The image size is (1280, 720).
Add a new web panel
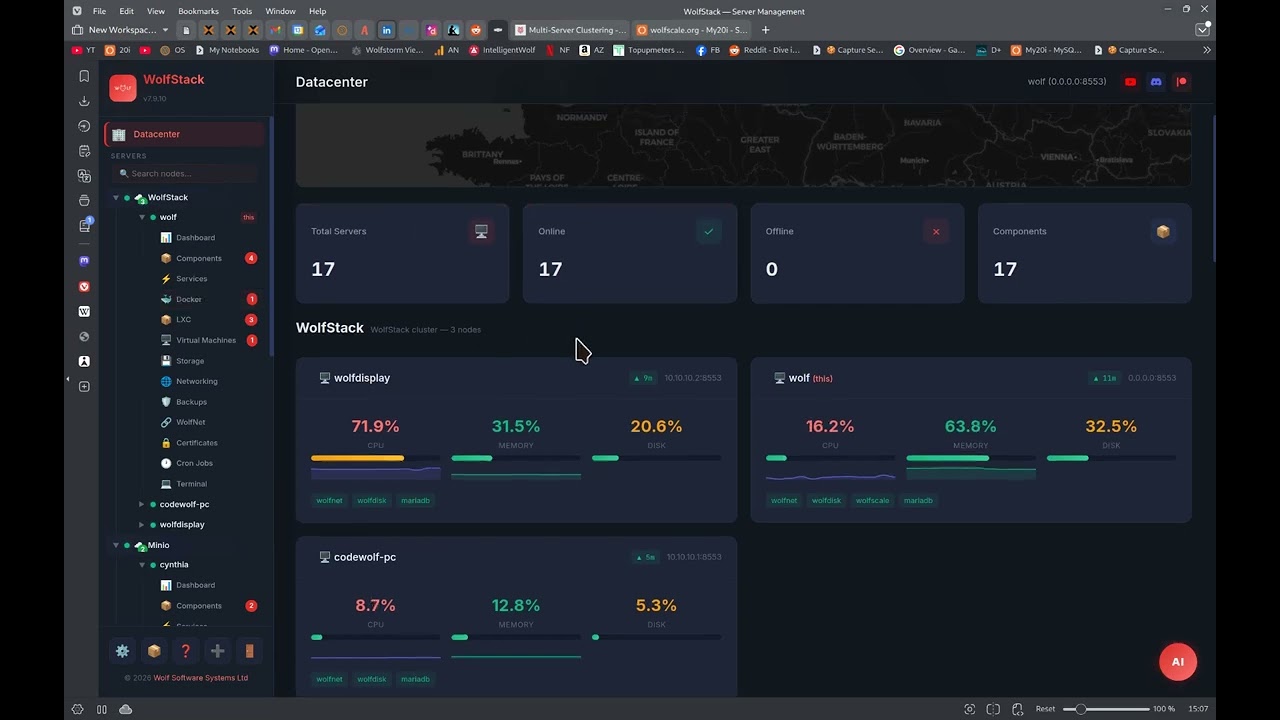point(84,387)
